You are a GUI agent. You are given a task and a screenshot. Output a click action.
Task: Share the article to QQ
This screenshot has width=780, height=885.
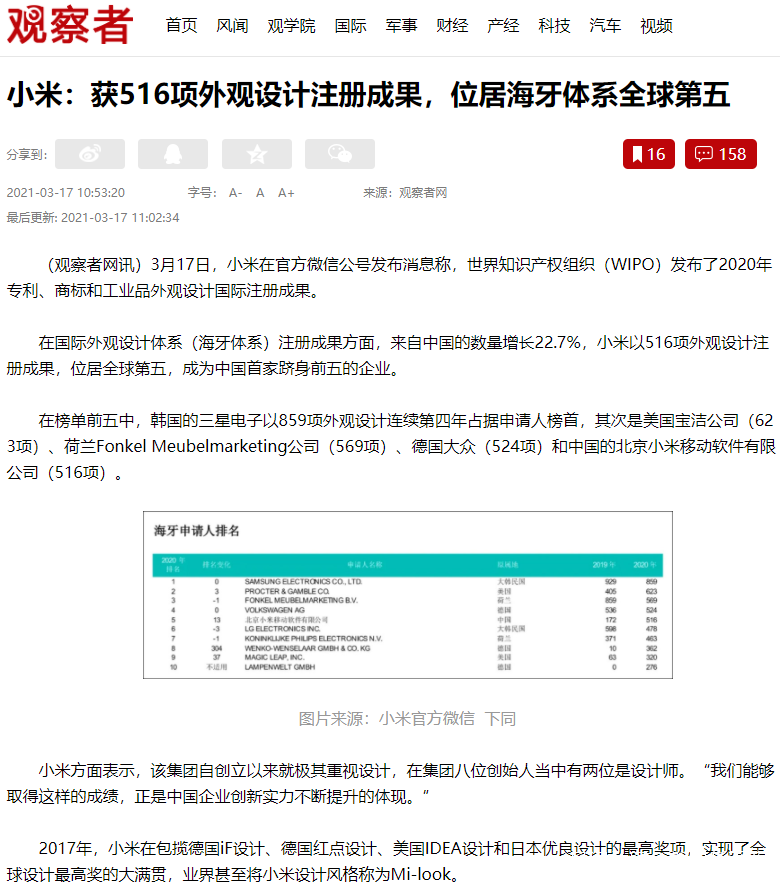click(x=173, y=154)
